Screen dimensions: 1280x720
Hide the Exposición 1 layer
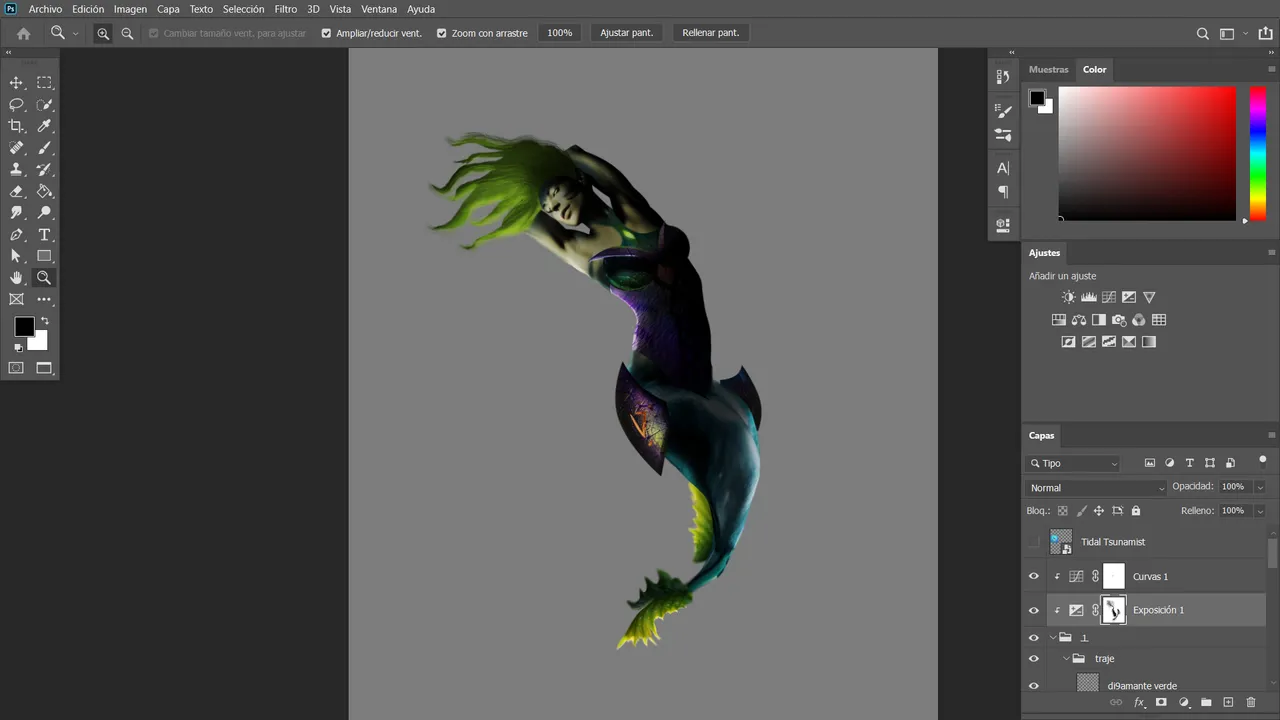1034,610
